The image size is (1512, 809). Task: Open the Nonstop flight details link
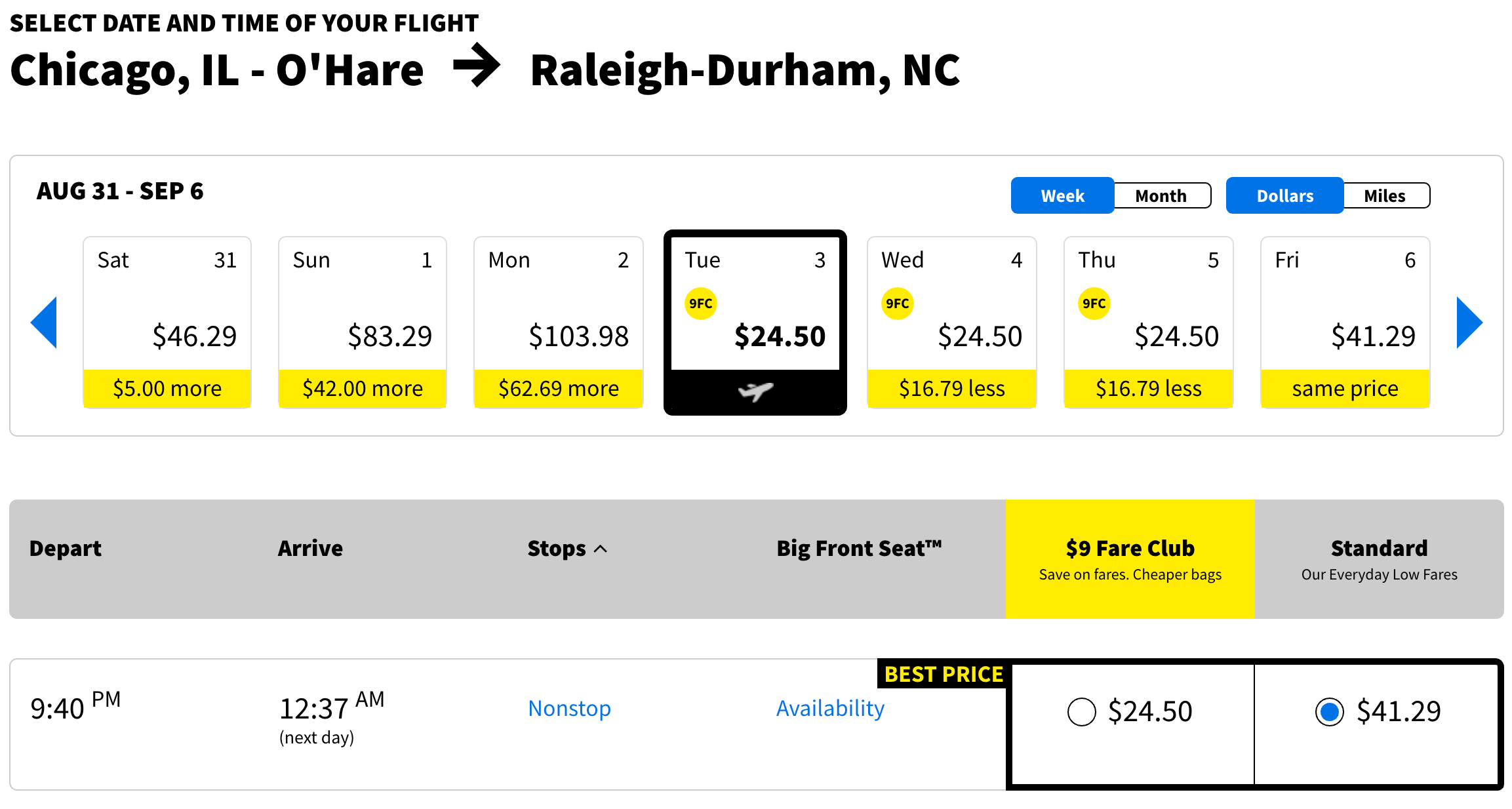pyautogui.click(x=569, y=709)
